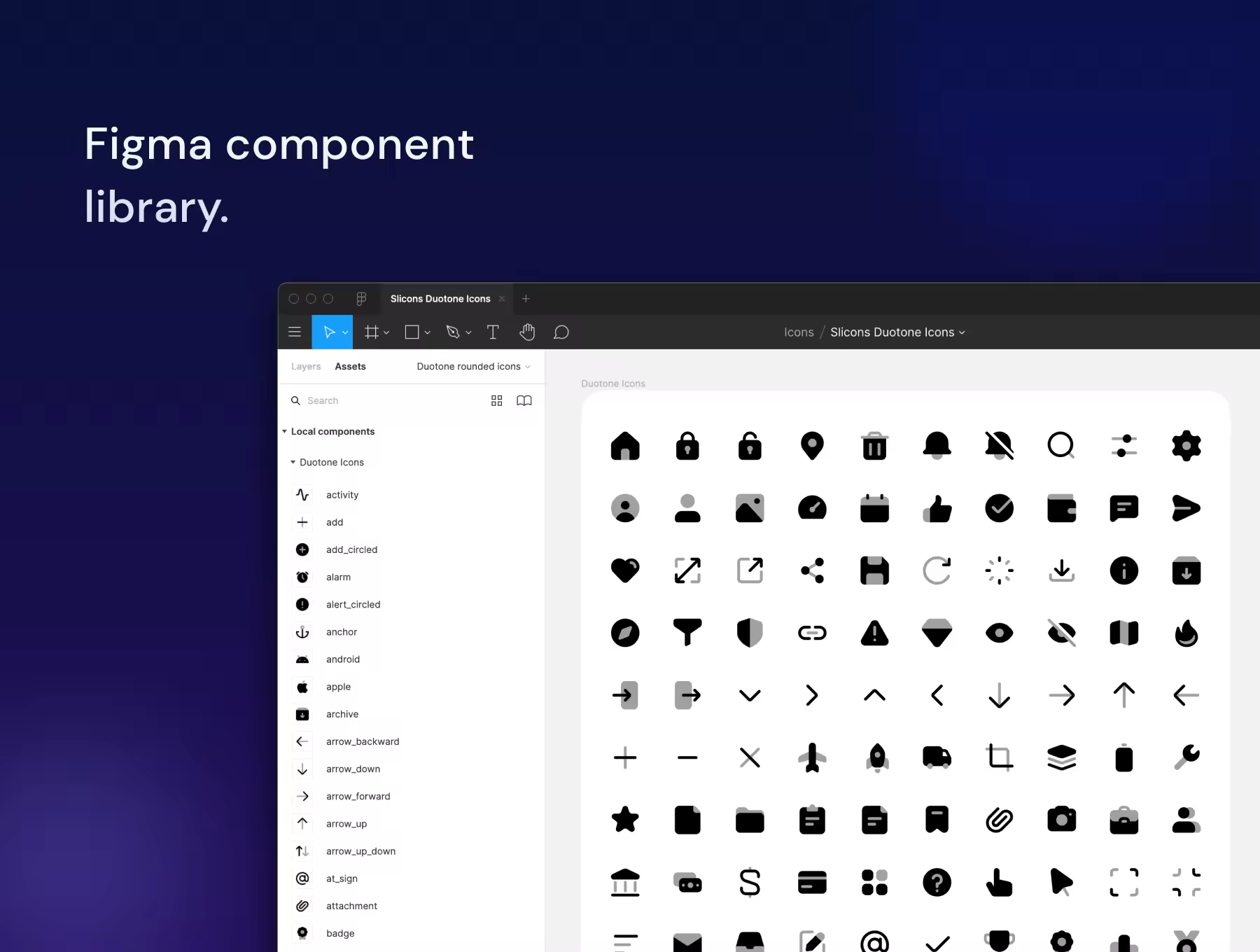Open the Duotone rounded icons page dropdown
The height and width of the screenshot is (952, 1260).
[x=474, y=366]
